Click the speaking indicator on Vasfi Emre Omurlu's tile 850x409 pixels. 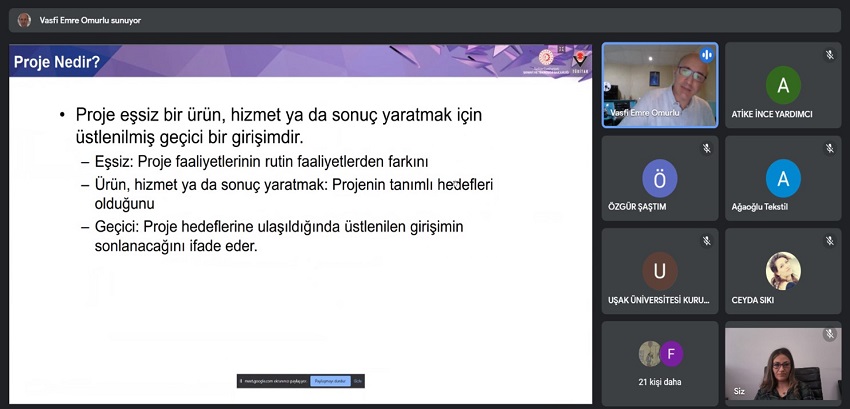[x=706, y=55]
